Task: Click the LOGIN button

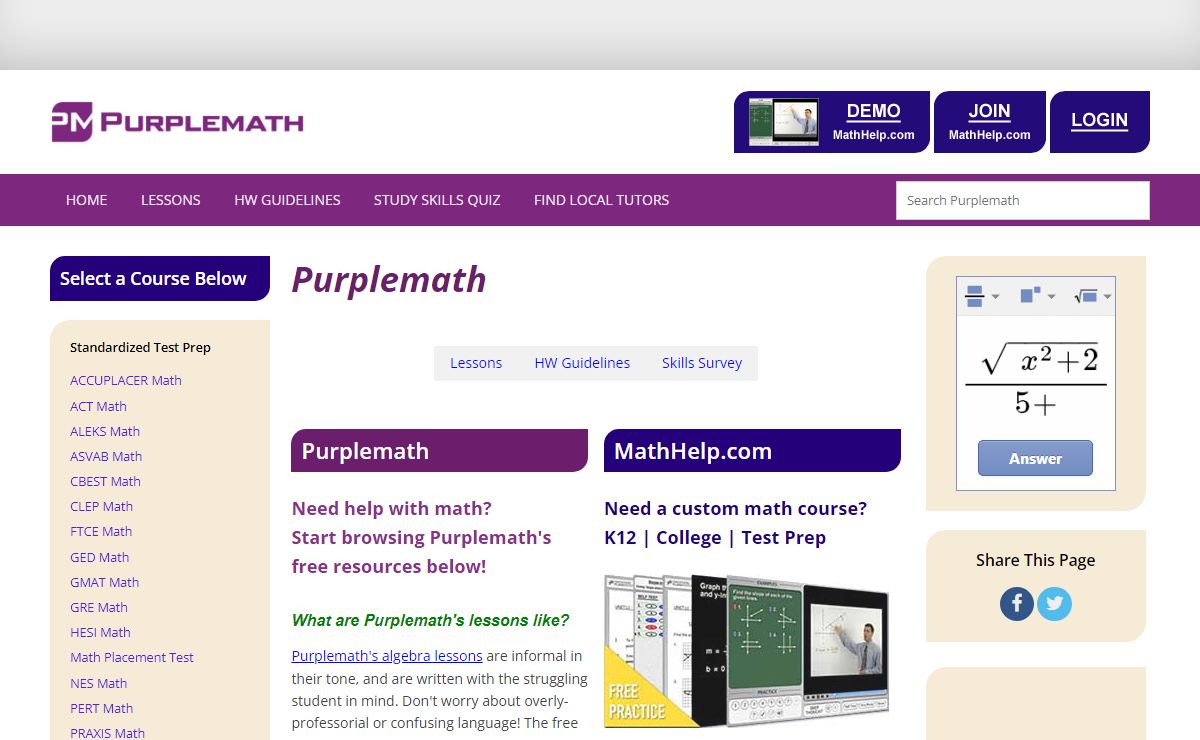Action: [x=1100, y=122]
